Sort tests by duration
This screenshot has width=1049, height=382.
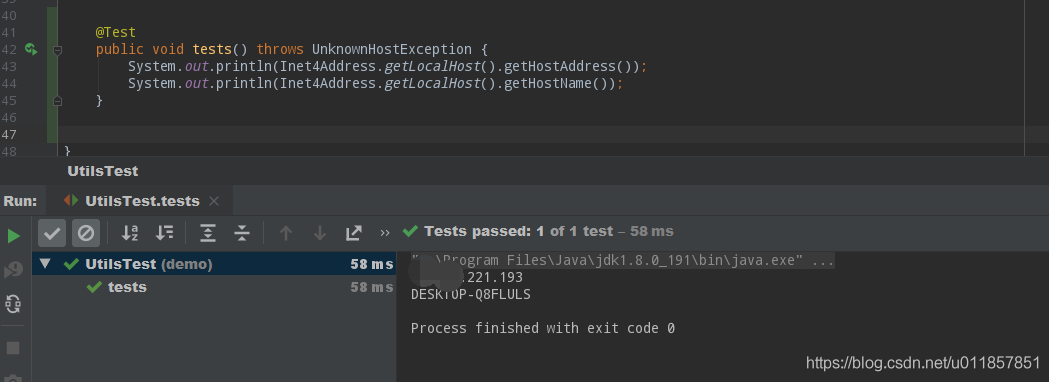coord(164,233)
